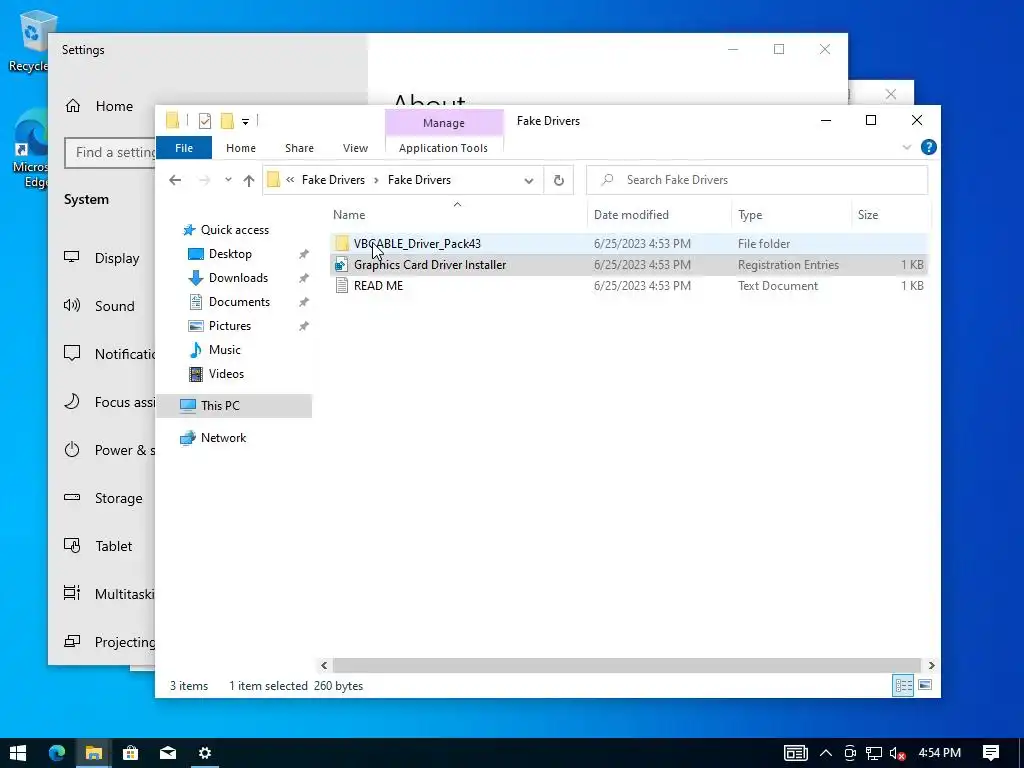Click the Search Fake Drivers input box
Screen dimensions: 1024x768
[x=758, y=180]
